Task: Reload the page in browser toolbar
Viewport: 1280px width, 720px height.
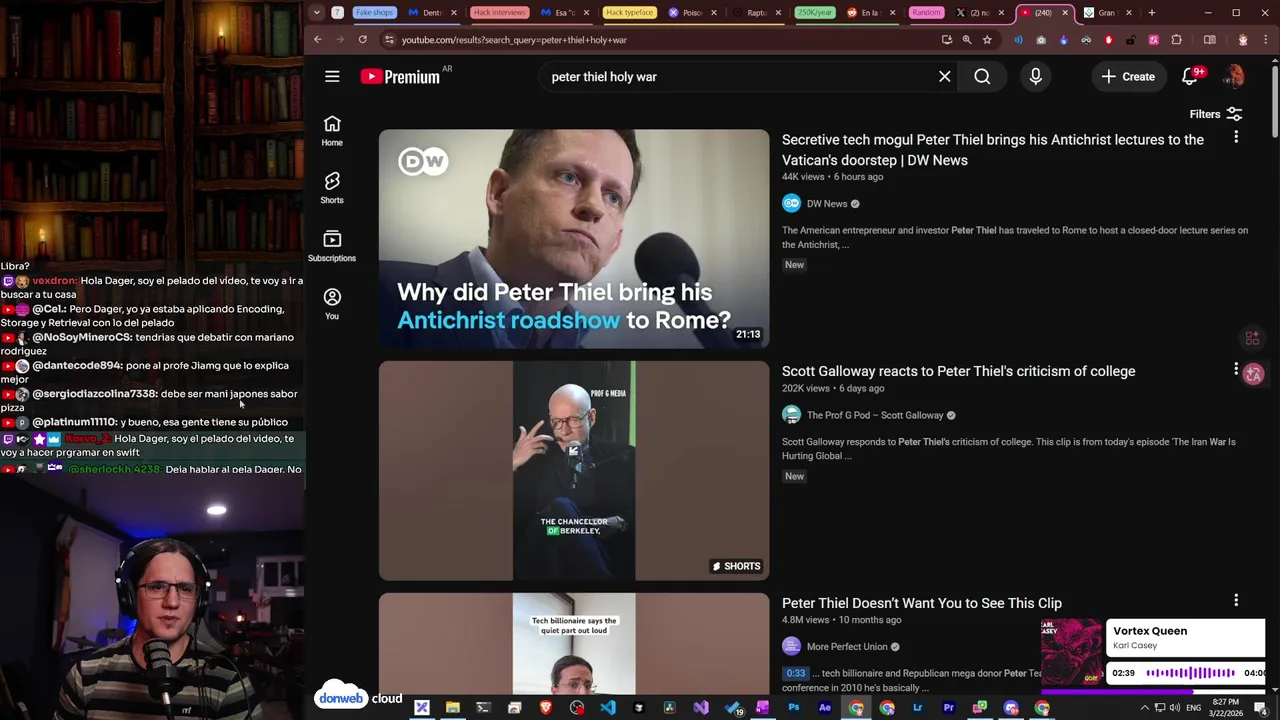Action: [x=362, y=40]
